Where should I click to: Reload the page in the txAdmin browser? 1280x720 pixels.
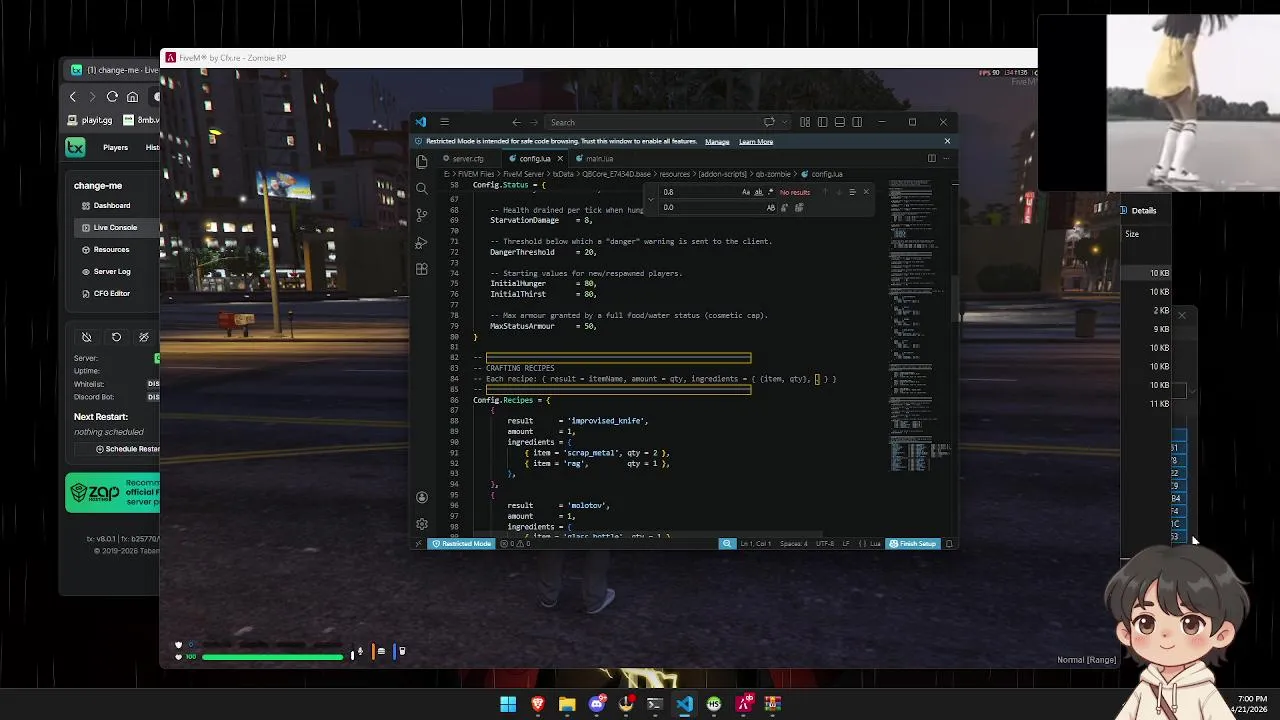112,96
